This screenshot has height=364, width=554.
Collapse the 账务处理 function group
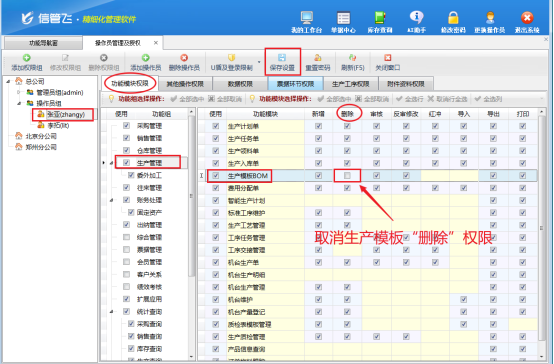pos(111,200)
